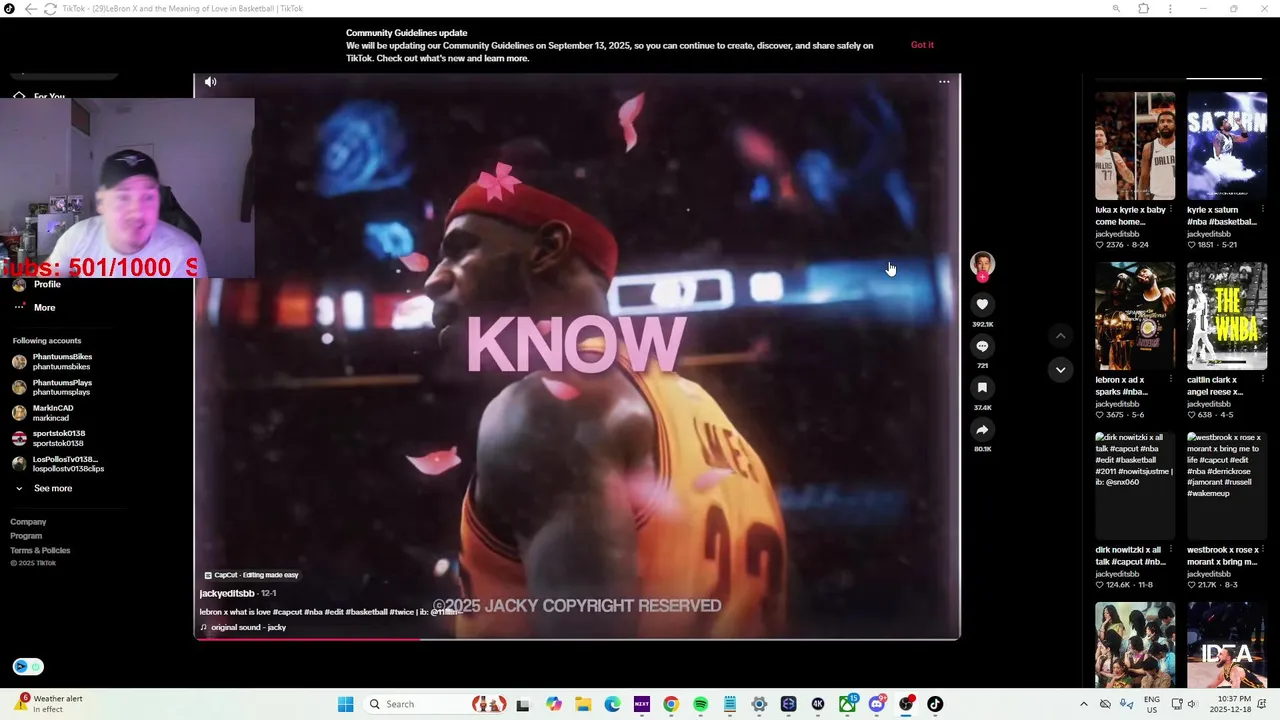Open options for caitlin clark video
This screenshot has height=720, width=1280.
1263,380
